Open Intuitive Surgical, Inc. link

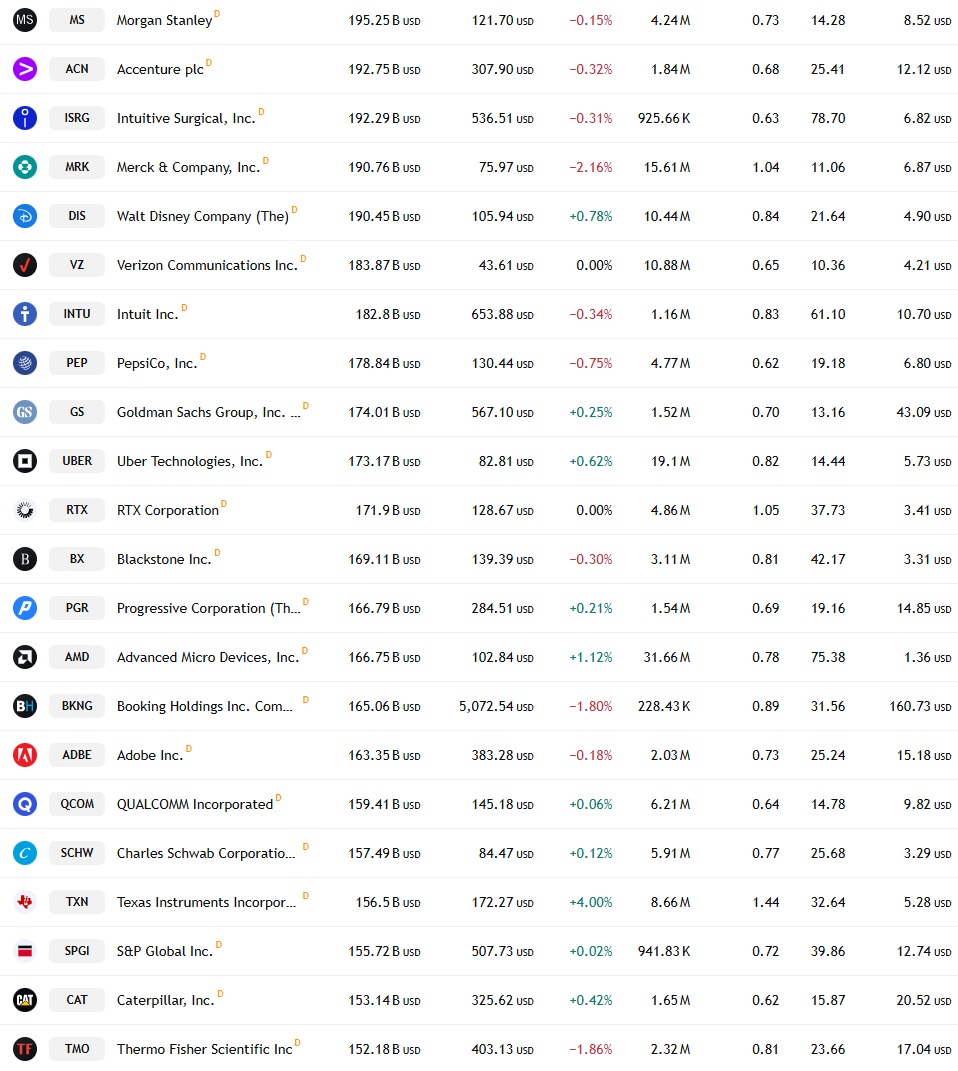tap(186, 119)
